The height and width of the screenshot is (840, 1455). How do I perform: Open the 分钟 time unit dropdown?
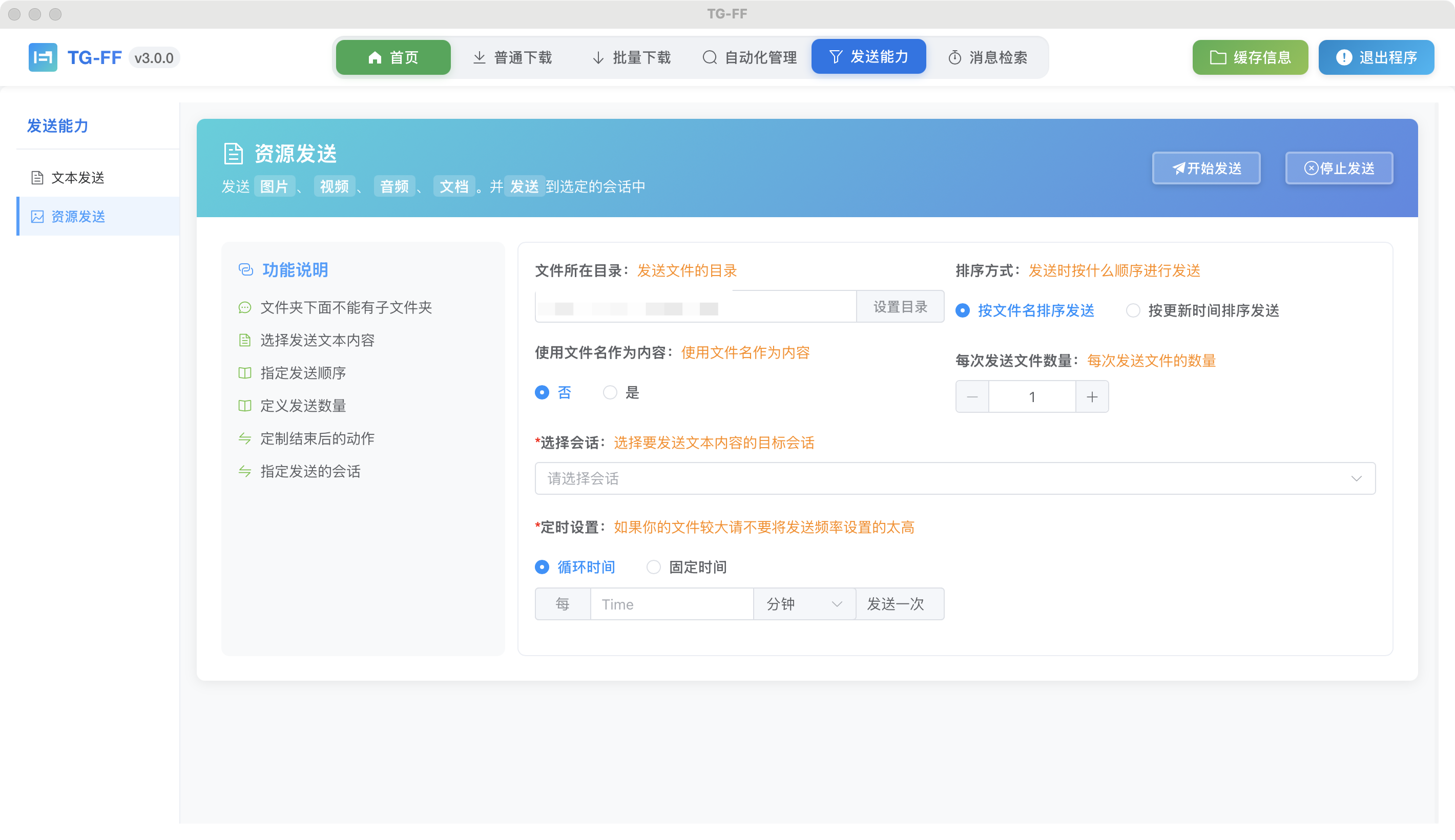[x=803, y=603]
